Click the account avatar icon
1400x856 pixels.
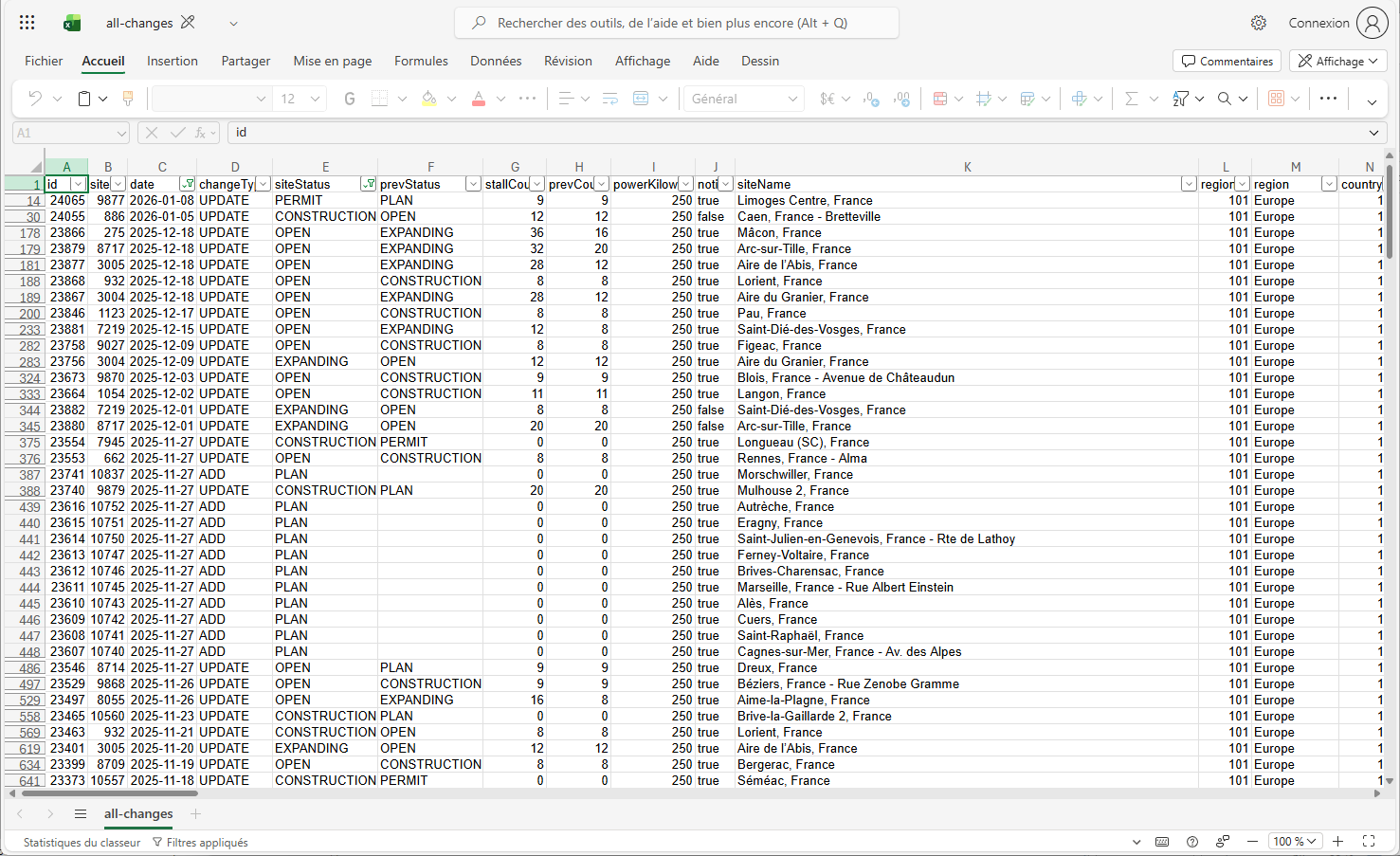coord(1372,23)
